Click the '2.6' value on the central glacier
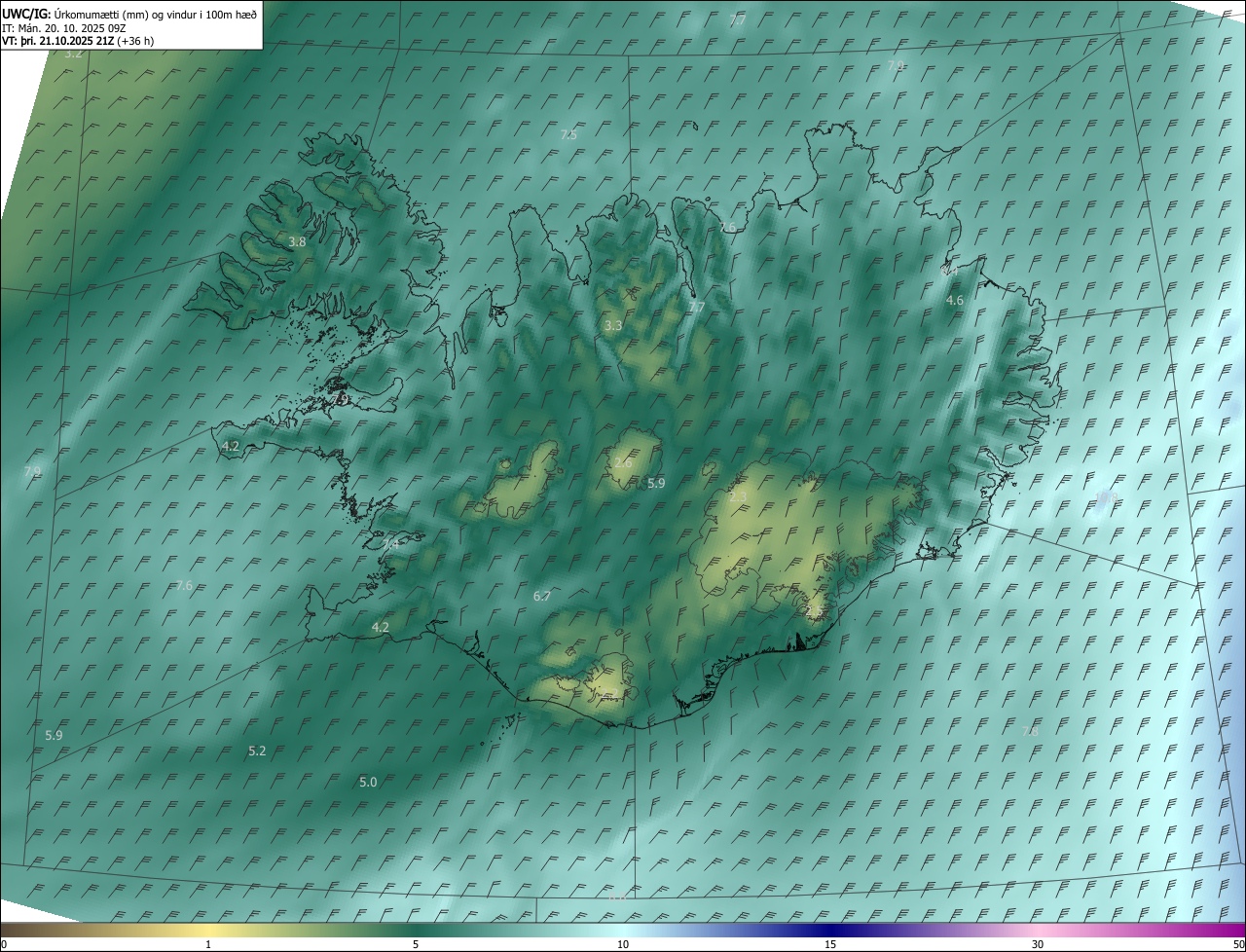The height and width of the screenshot is (952, 1246). coord(623,462)
